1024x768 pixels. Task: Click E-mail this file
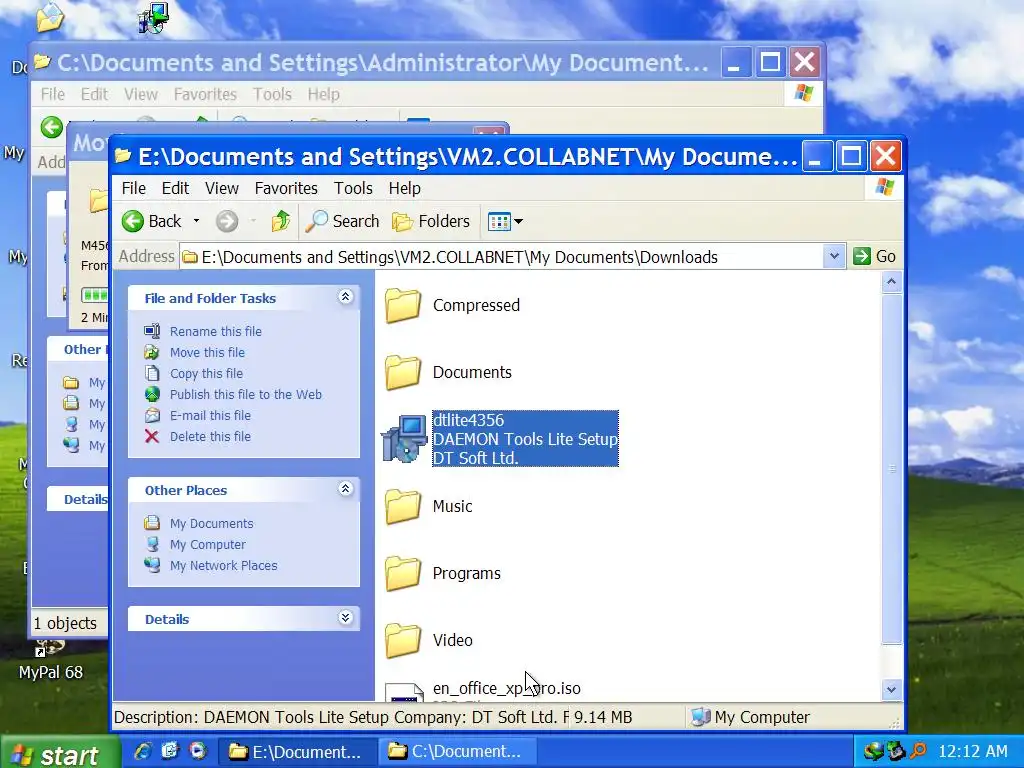[210, 415]
